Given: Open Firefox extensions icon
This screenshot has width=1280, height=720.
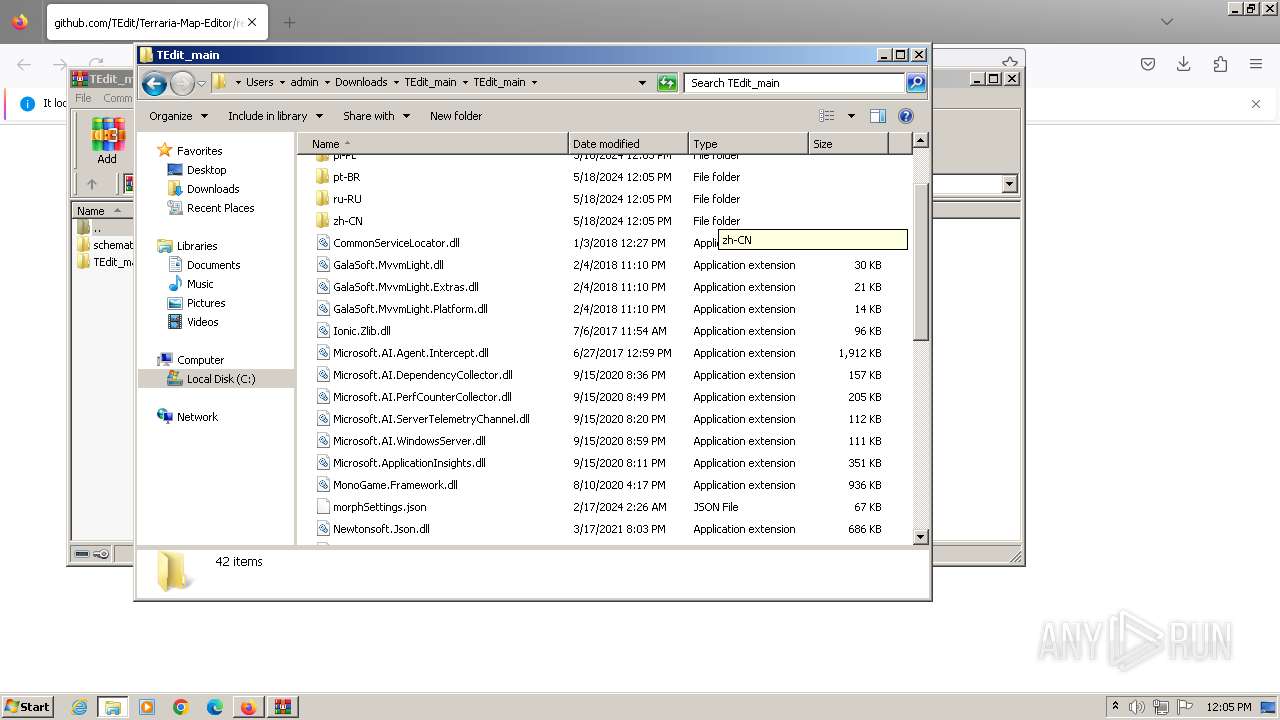Looking at the screenshot, I should [x=1220, y=64].
